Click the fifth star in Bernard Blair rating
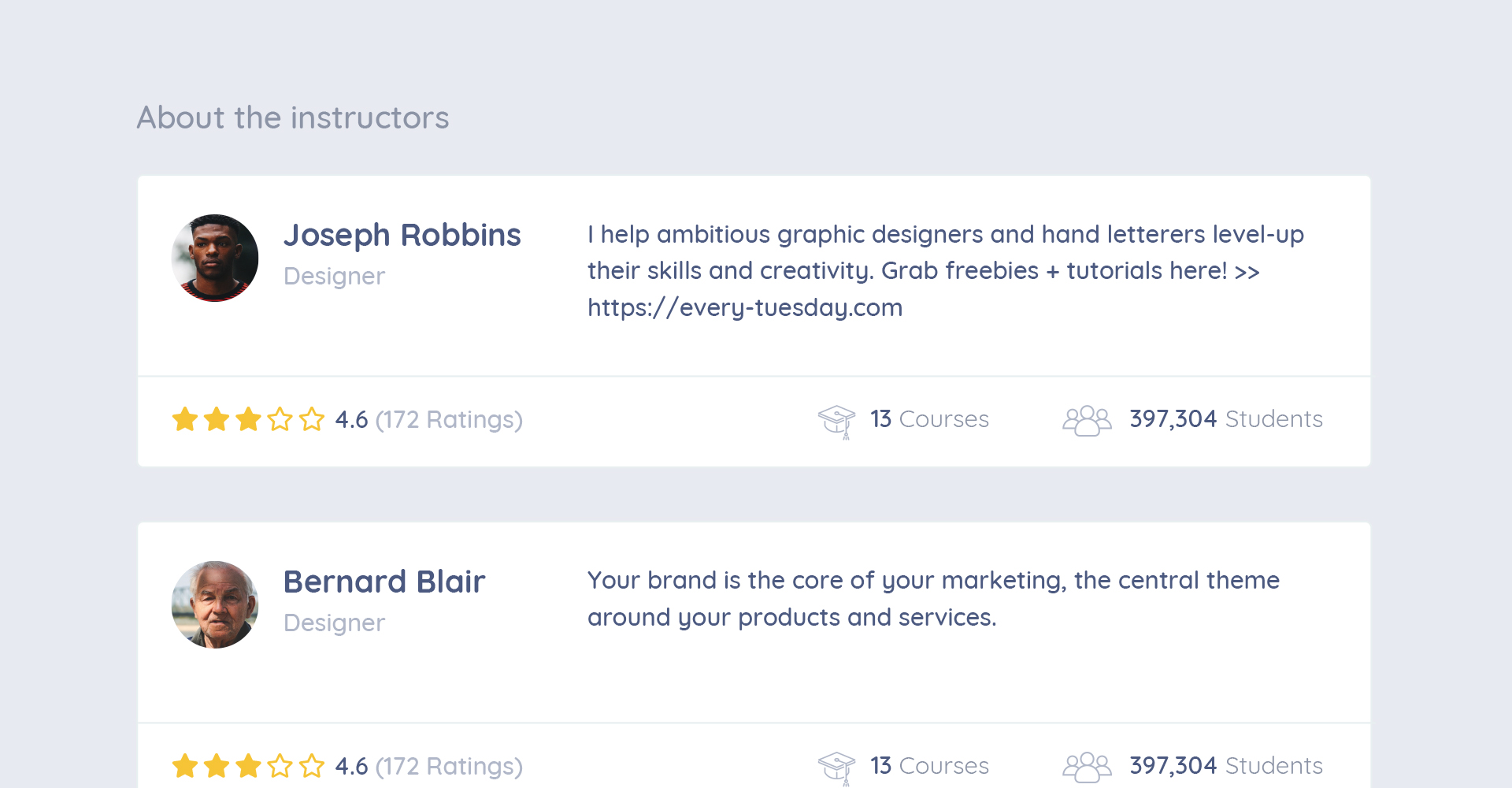The height and width of the screenshot is (788, 1512). tap(312, 766)
